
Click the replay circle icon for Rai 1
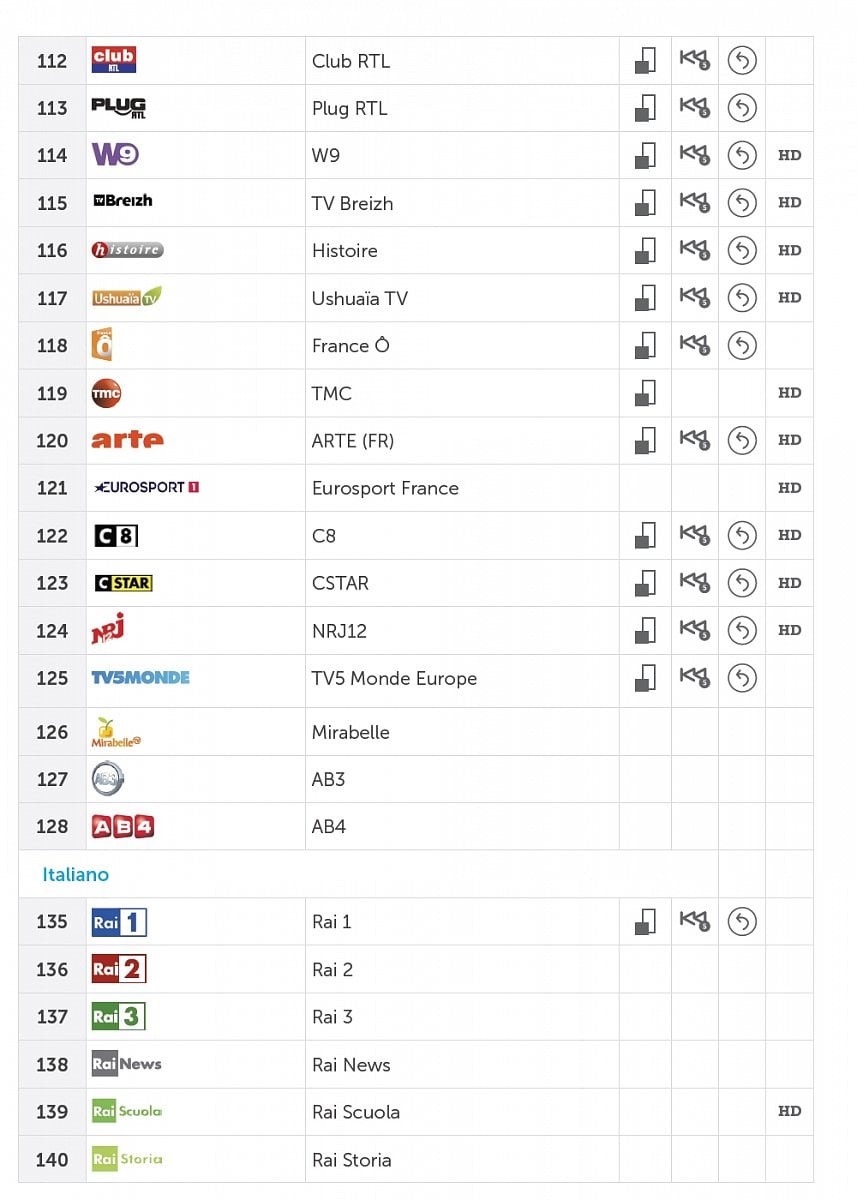[x=741, y=921]
